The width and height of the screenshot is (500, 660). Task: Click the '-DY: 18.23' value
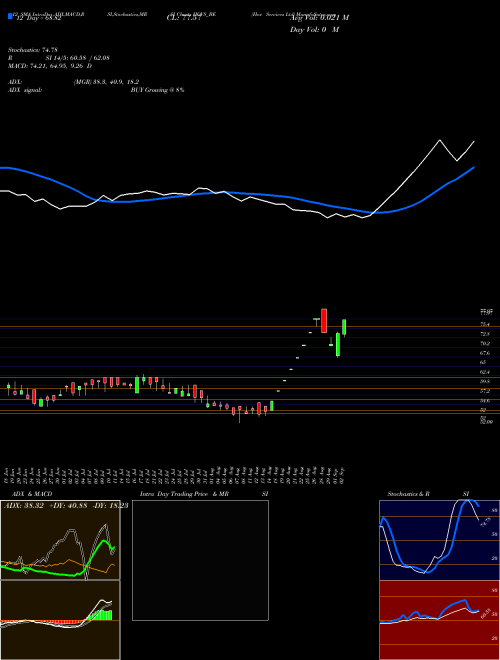(109, 506)
